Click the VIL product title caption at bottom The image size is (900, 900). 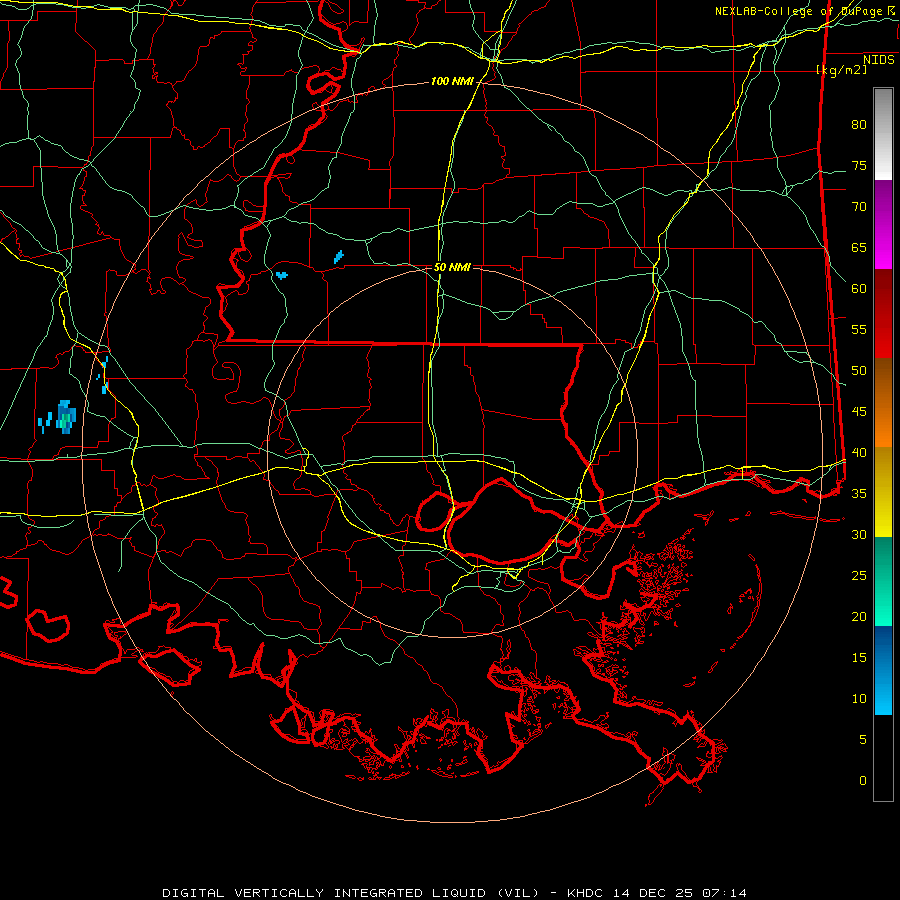[x=455, y=893]
